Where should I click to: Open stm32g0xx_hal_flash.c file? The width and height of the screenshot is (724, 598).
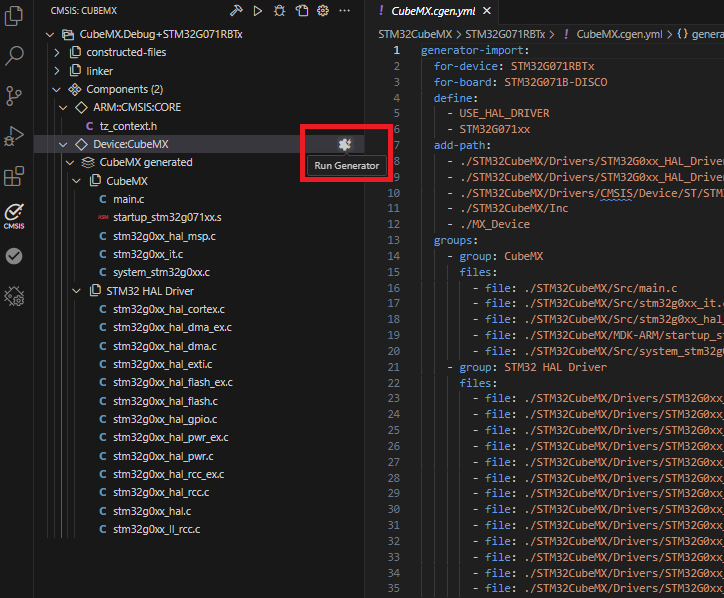click(x=165, y=401)
